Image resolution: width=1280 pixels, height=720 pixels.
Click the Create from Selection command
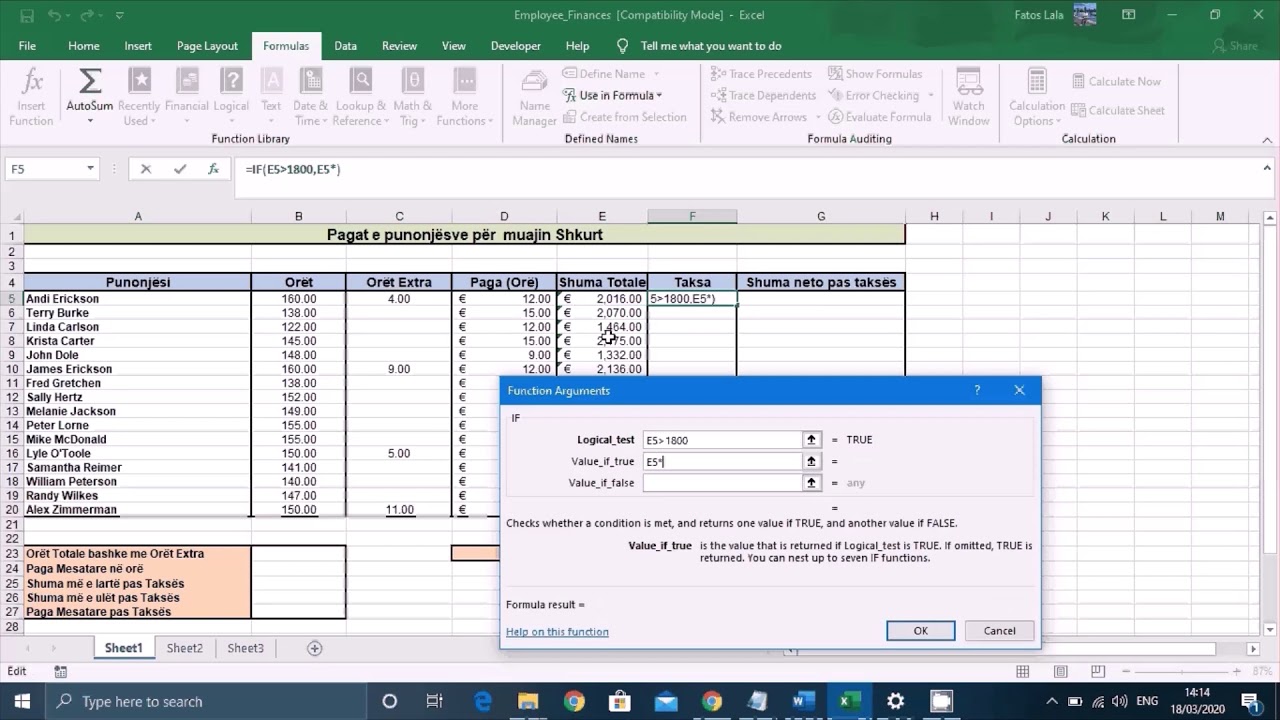[623, 117]
